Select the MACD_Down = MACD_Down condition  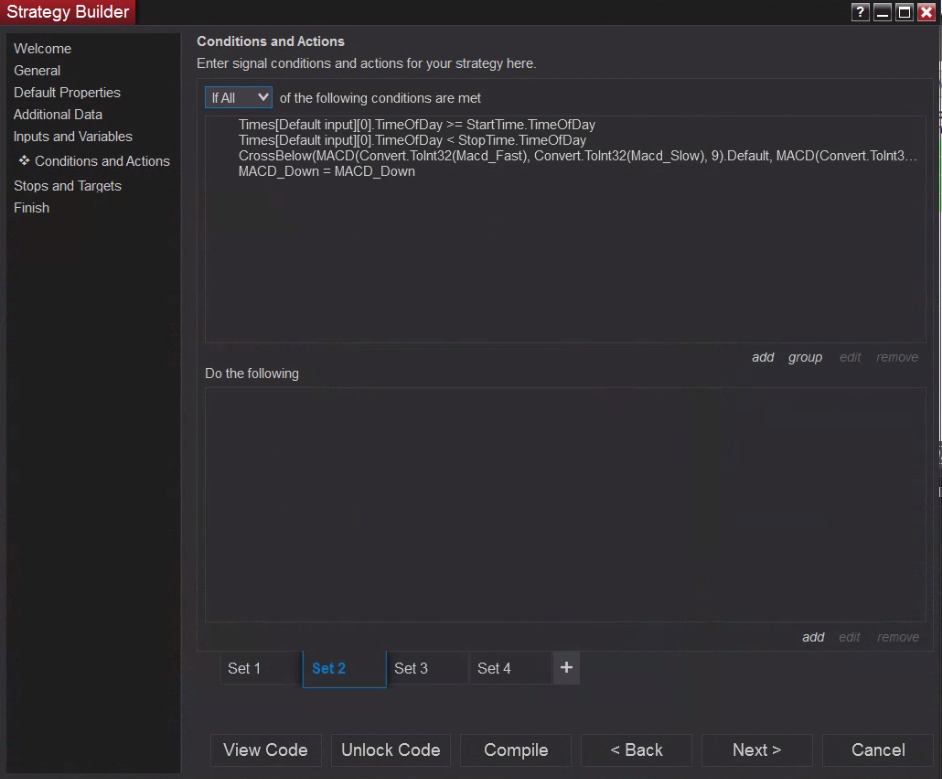coord(327,171)
